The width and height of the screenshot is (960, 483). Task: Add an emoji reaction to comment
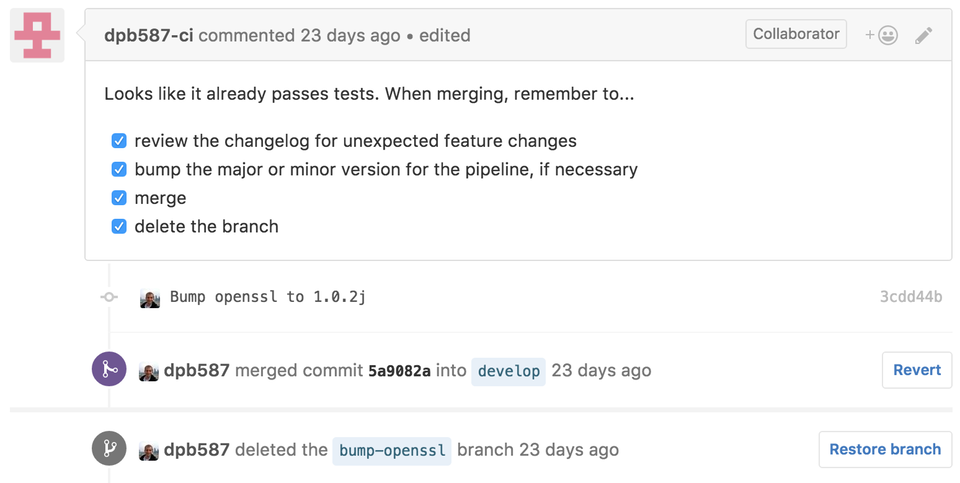(882, 36)
